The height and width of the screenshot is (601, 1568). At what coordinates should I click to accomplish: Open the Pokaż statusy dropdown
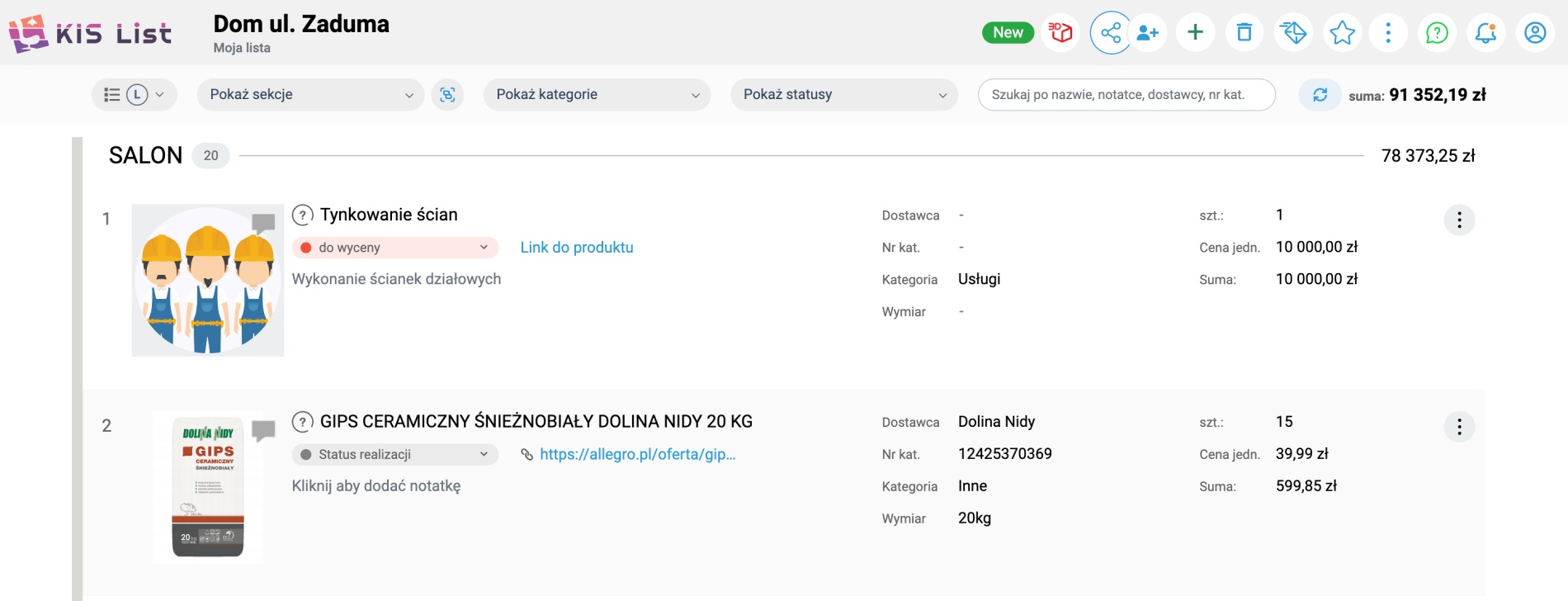click(x=843, y=95)
